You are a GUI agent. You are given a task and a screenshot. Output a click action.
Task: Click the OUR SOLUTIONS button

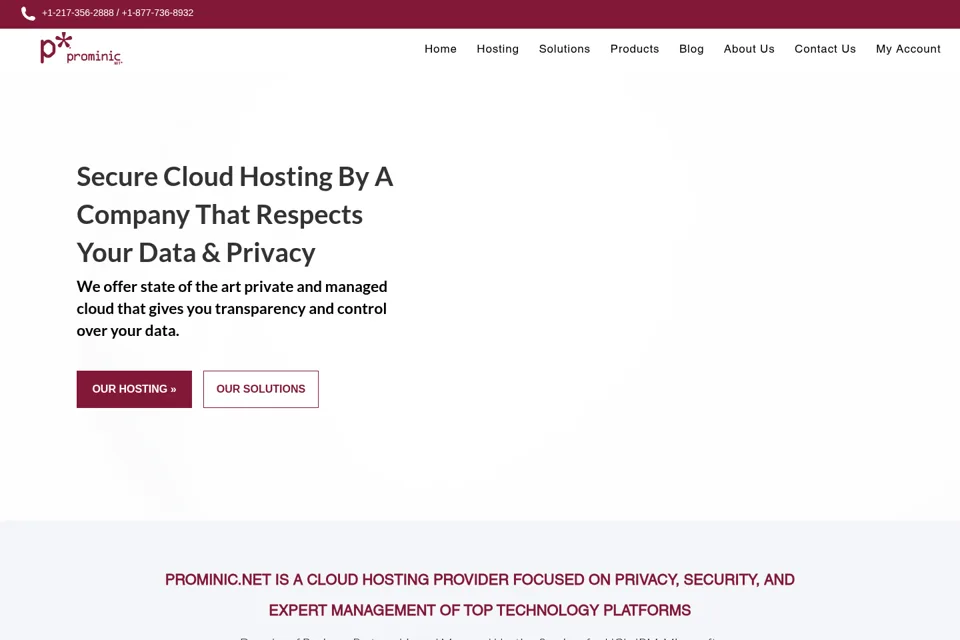261,389
